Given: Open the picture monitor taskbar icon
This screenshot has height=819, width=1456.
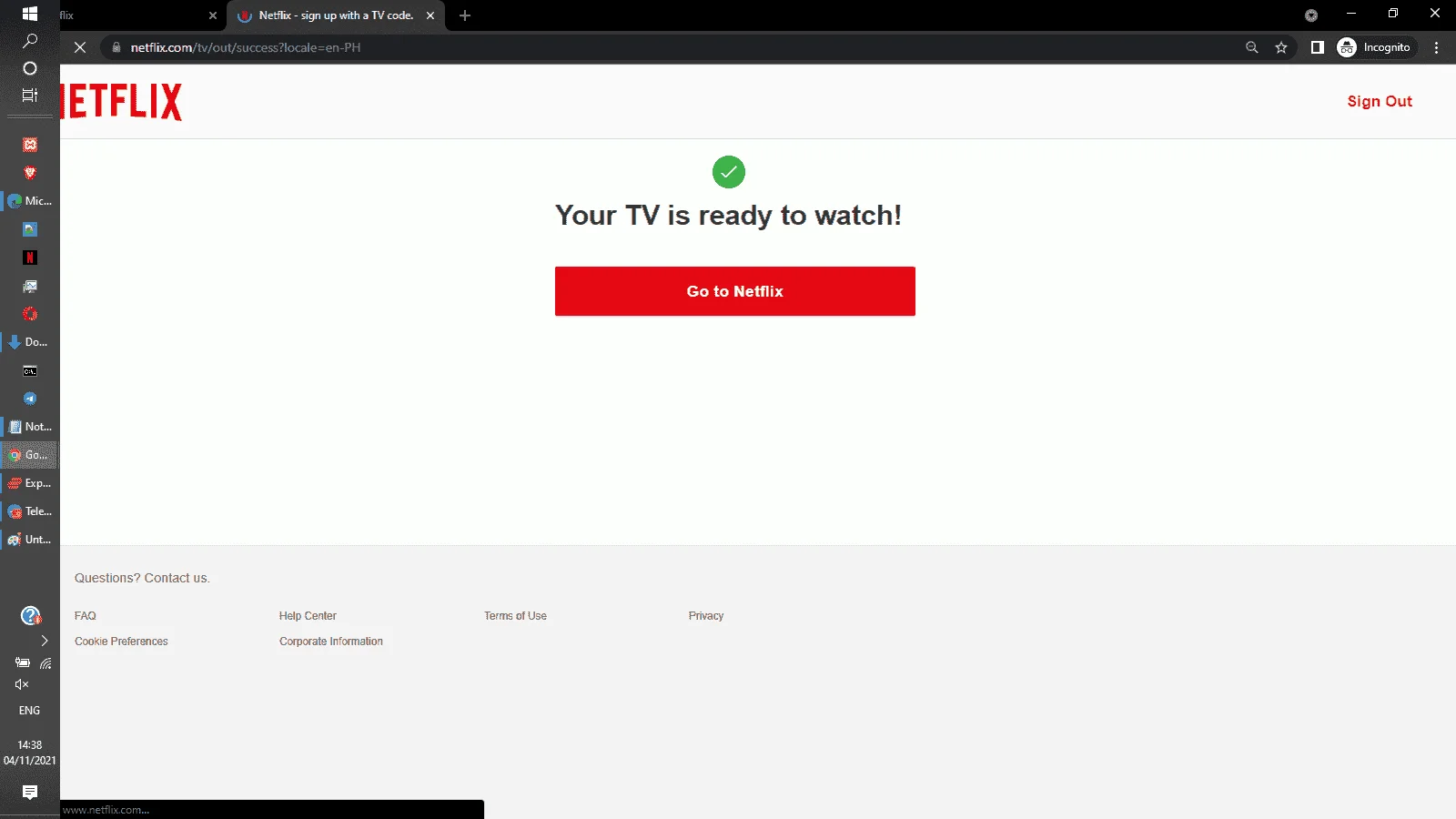Looking at the screenshot, I should (x=29, y=286).
